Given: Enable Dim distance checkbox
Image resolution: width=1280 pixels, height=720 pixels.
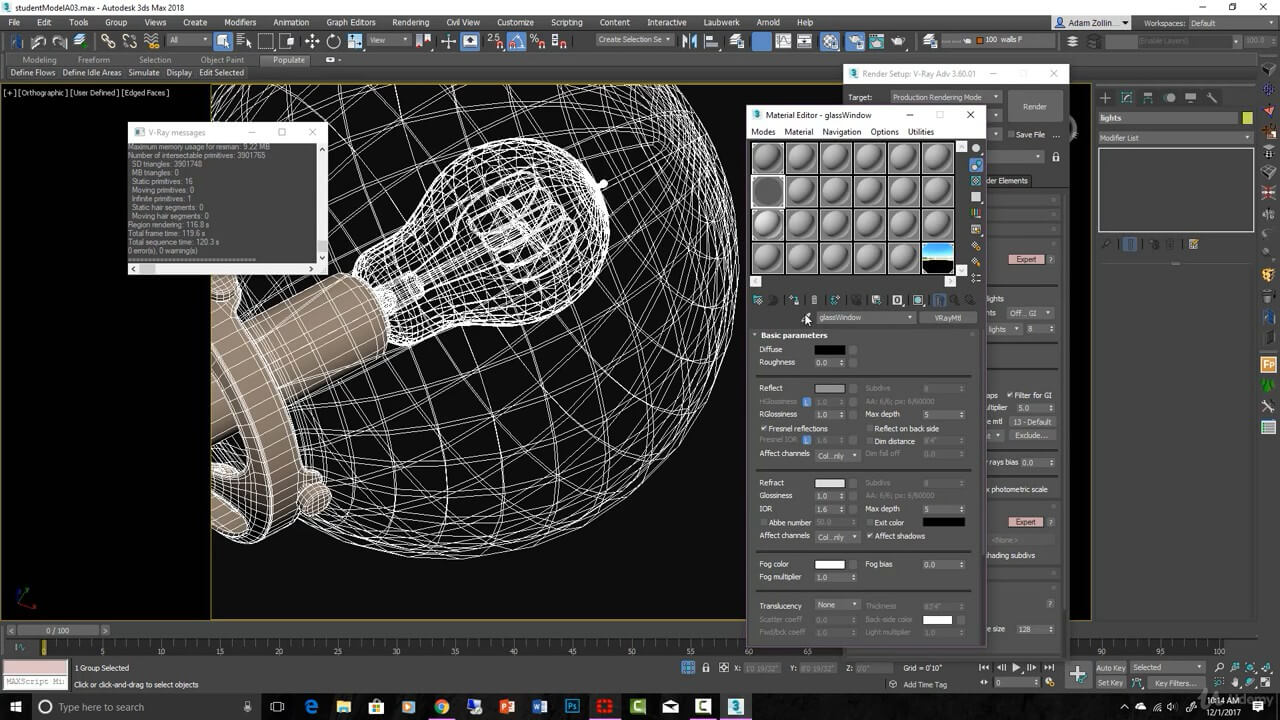Looking at the screenshot, I should [869, 441].
